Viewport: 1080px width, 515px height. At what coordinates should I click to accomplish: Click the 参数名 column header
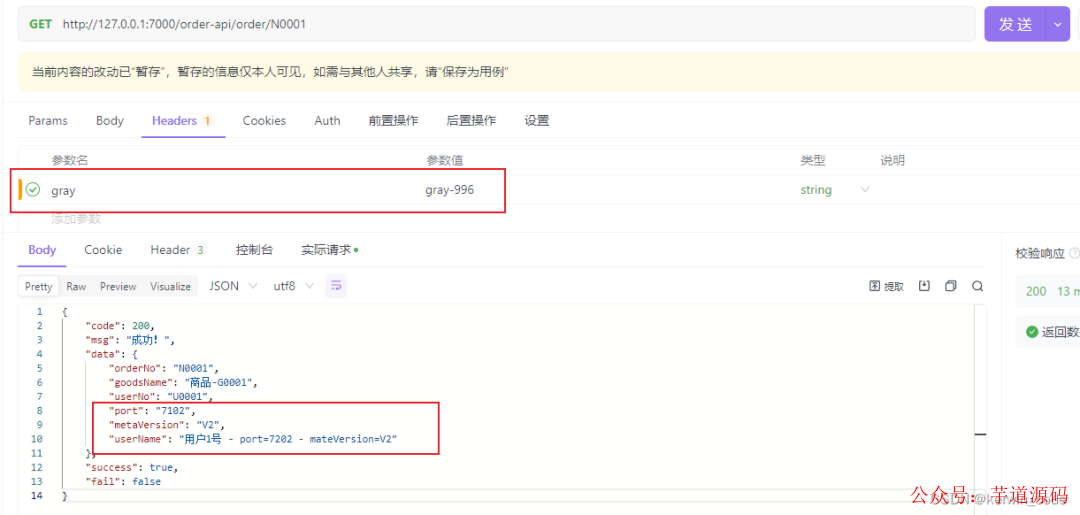[x=70, y=161]
